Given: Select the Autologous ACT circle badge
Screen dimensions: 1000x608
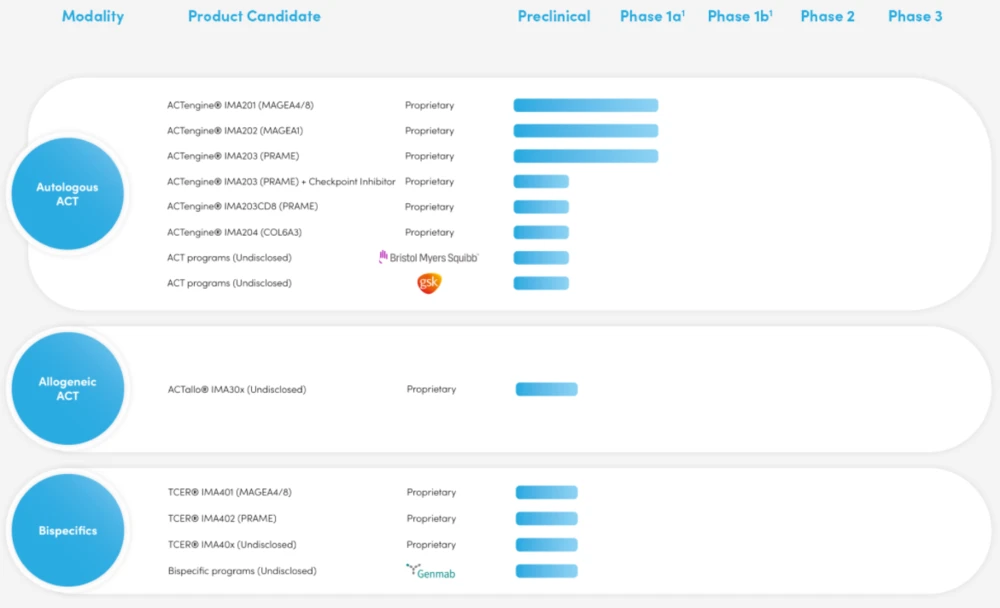Looking at the screenshot, I should [x=66, y=195].
